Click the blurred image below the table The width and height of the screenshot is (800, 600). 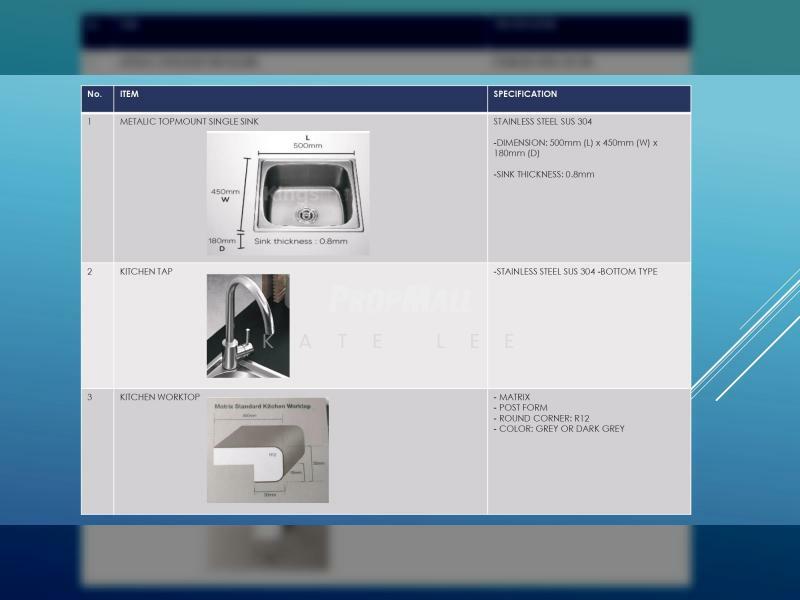267,547
